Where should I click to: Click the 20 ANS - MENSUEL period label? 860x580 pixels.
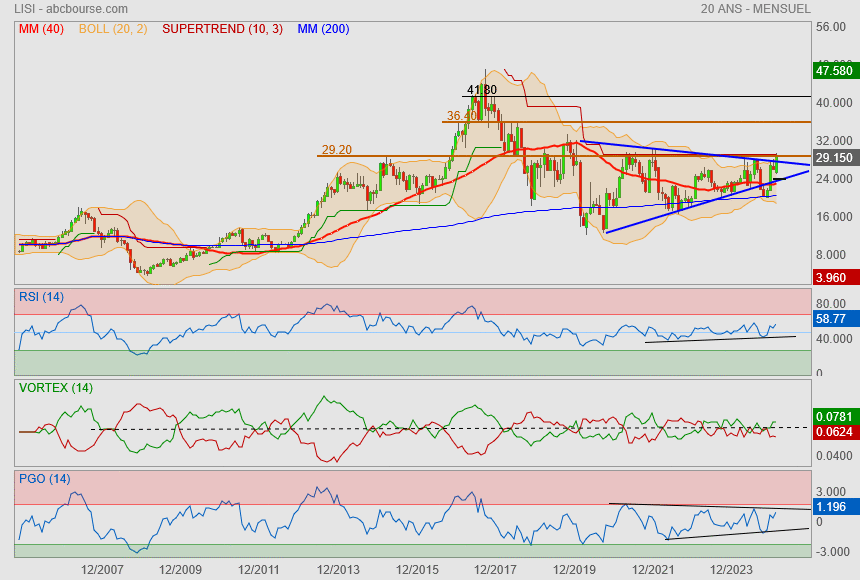(x=755, y=9)
